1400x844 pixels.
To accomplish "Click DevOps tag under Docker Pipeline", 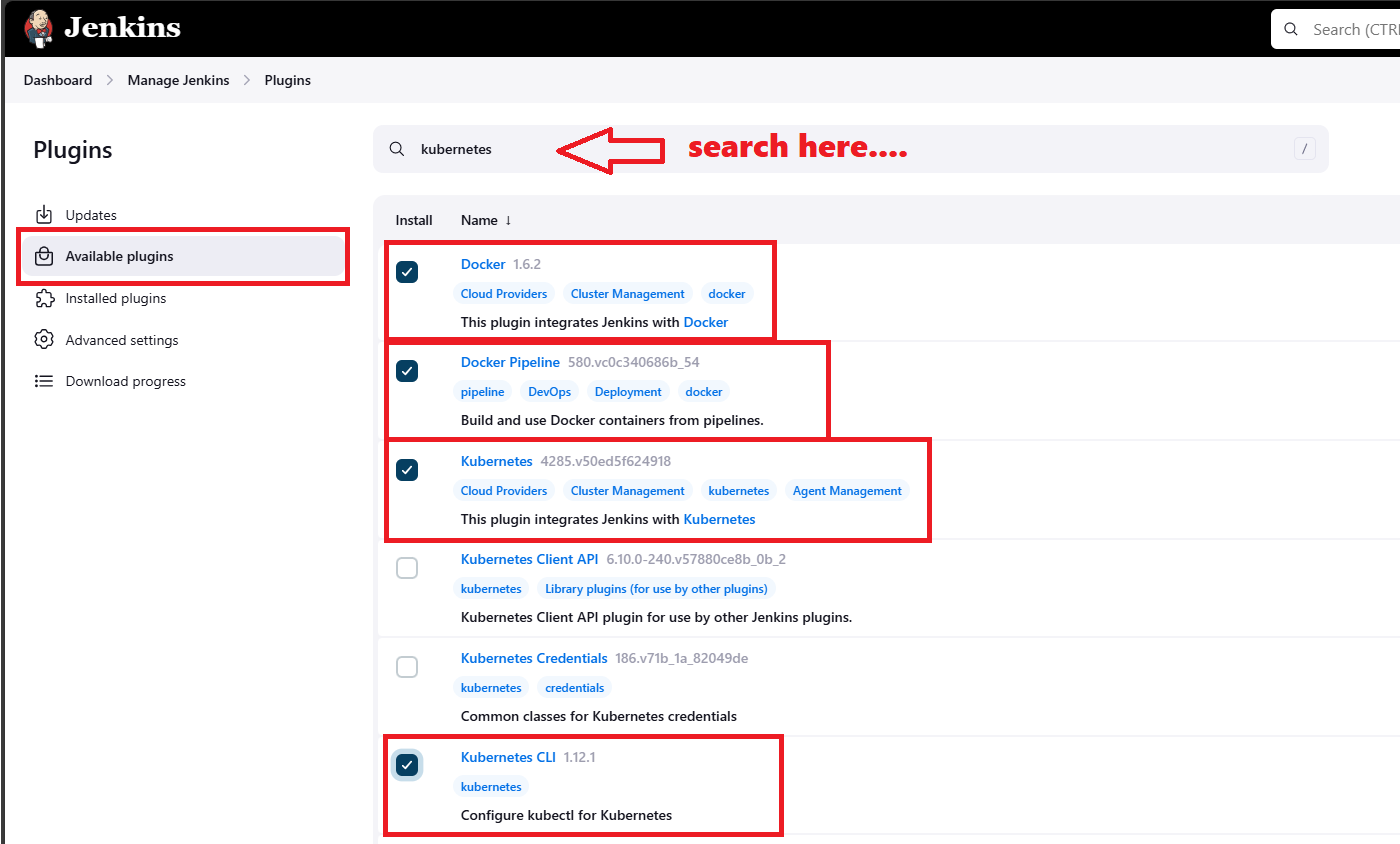I will click(x=550, y=392).
